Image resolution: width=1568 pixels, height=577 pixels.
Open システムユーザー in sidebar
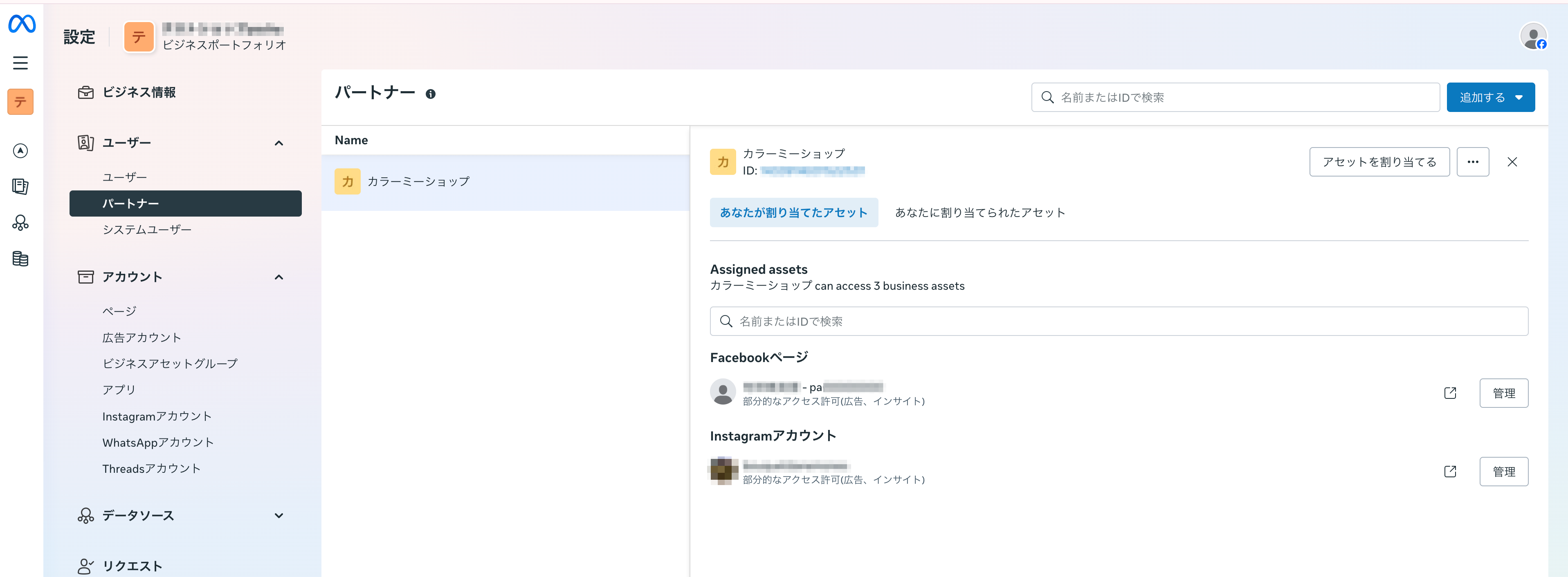pos(147,229)
